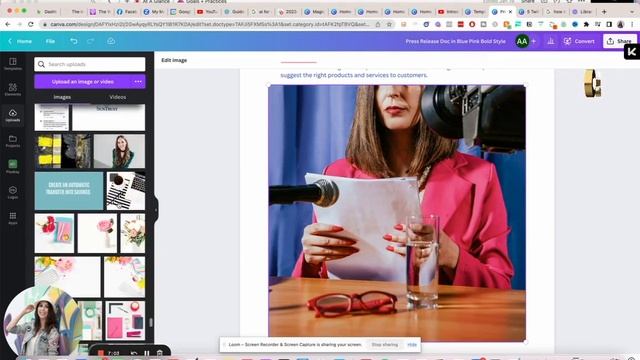Open a new browser tab
Viewport: 640px width, 360px height.
[604, 12]
